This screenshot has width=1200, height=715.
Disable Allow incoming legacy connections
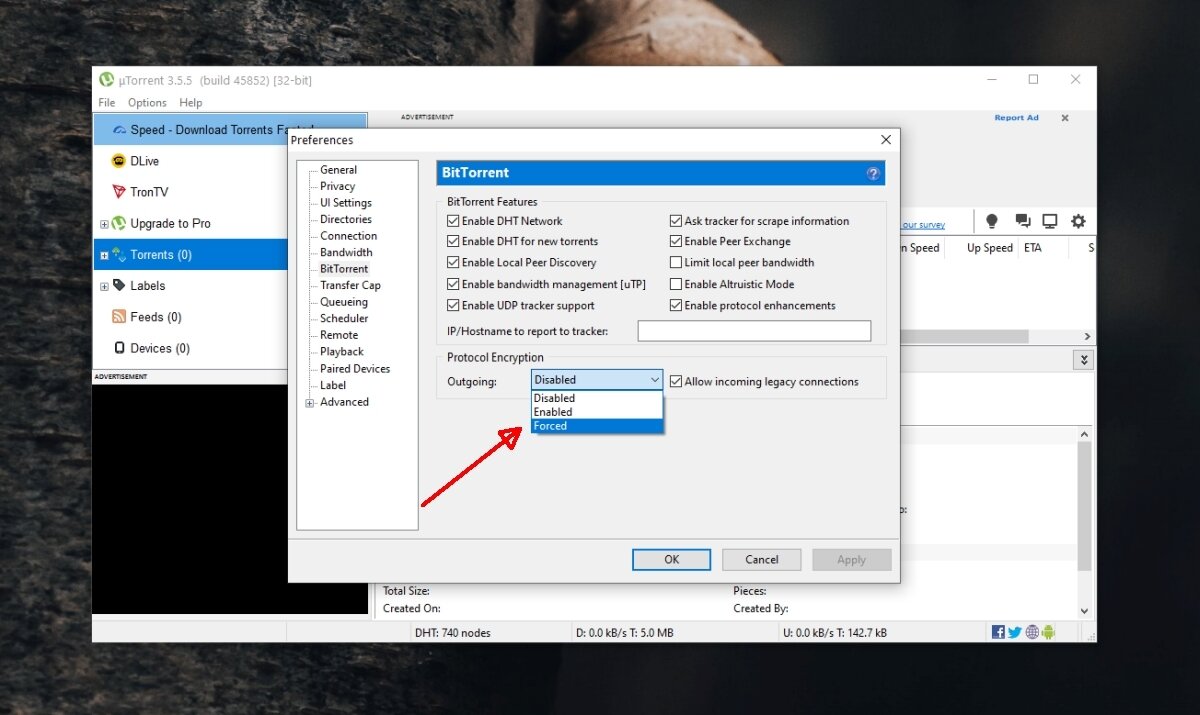click(x=676, y=381)
